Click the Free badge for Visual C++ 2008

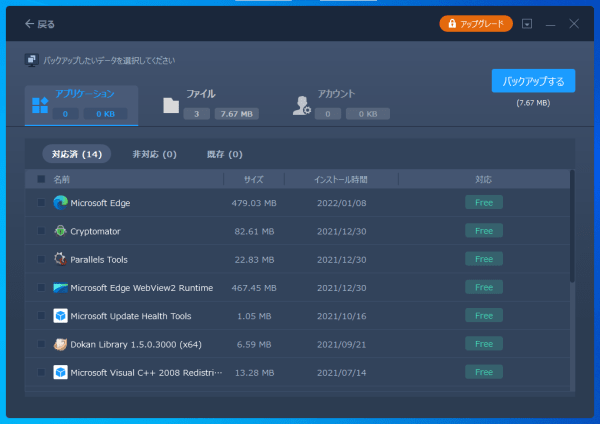pyautogui.click(x=484, y=372)
